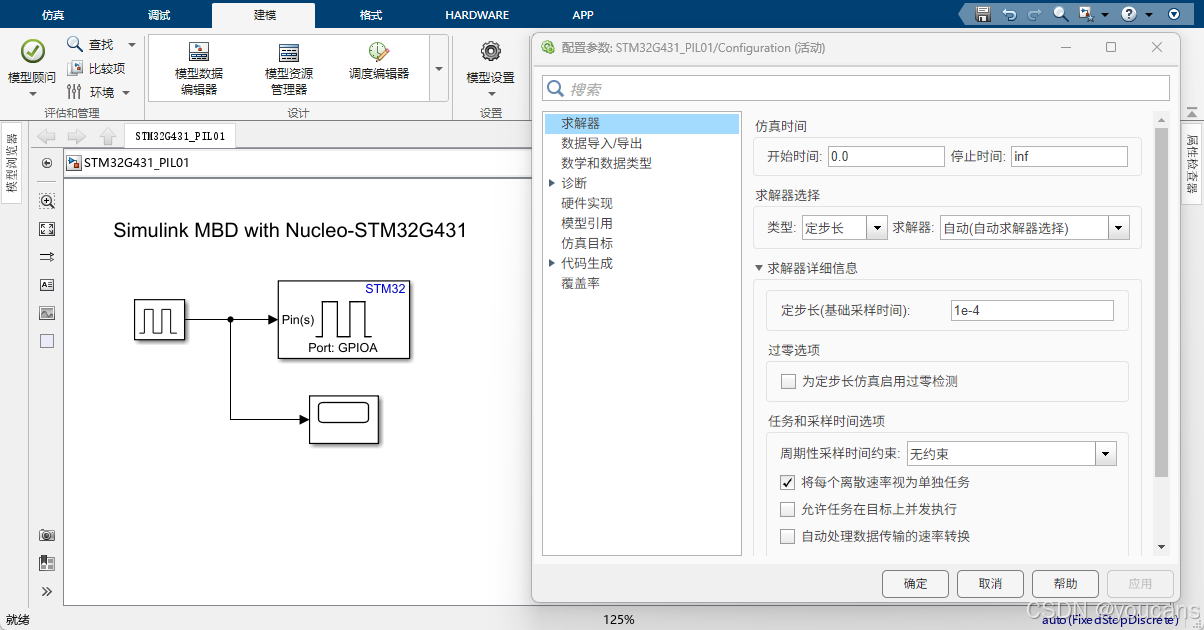Expand the design gallery dropdown arrow
The height and width of the screenshot is (630, 1204).
pos(439,69)
